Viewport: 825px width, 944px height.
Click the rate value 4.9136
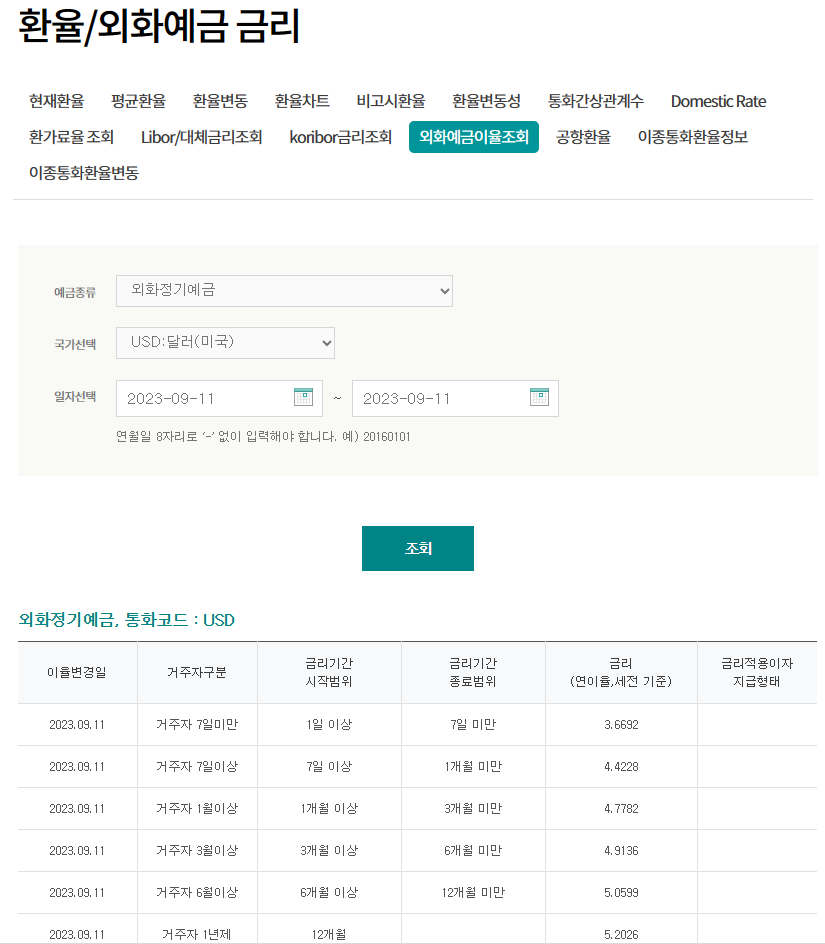click(x=621, y=851)
